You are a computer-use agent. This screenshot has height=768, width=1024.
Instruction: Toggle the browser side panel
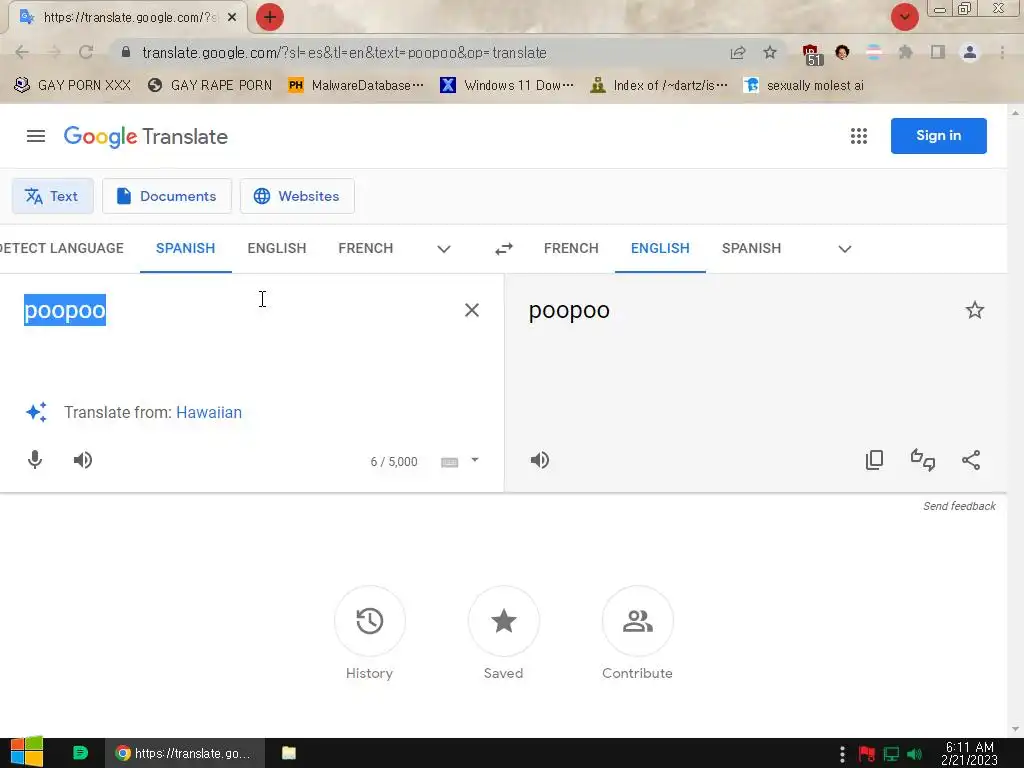pos(938,52)
